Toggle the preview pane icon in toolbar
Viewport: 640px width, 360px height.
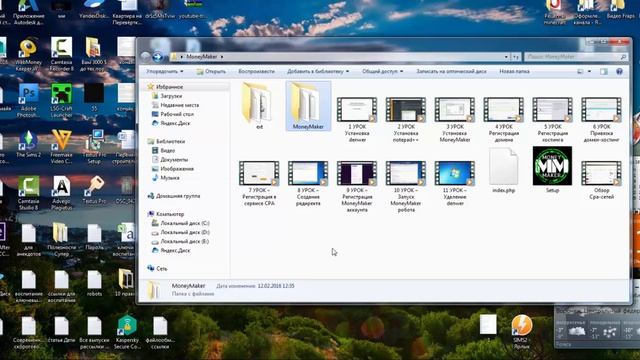[x=604, y=71]
